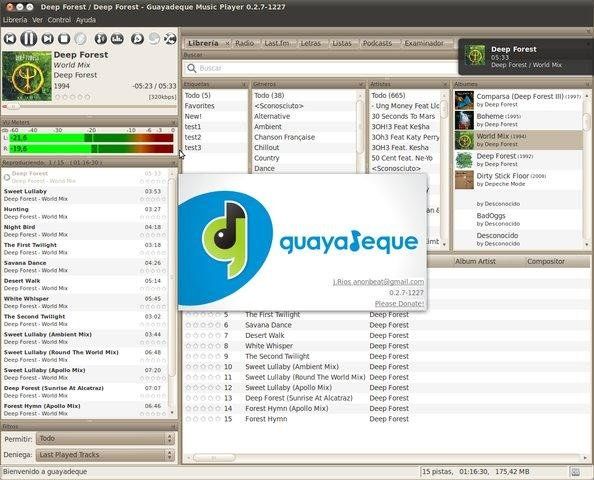
Task: Click the Álbumes list scroll down arrow
Action: [x=588, y=245]
